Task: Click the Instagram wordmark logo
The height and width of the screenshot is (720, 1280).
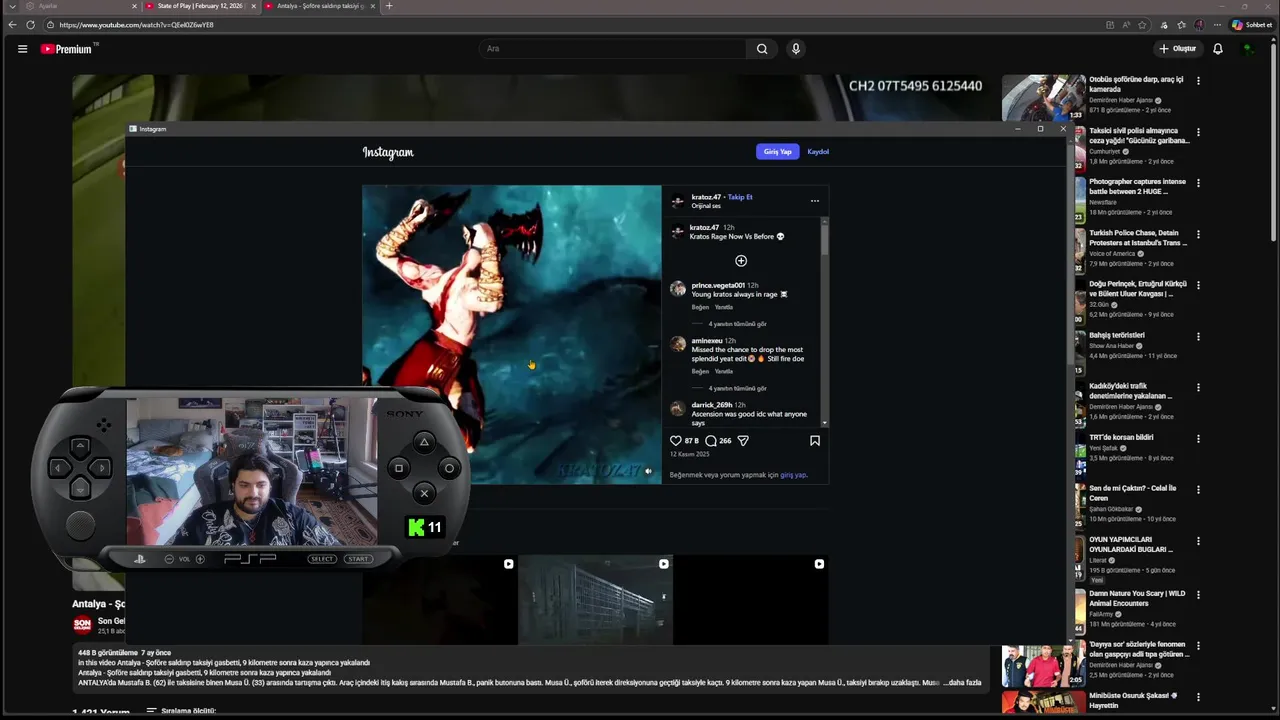Action: click(388, 152)
